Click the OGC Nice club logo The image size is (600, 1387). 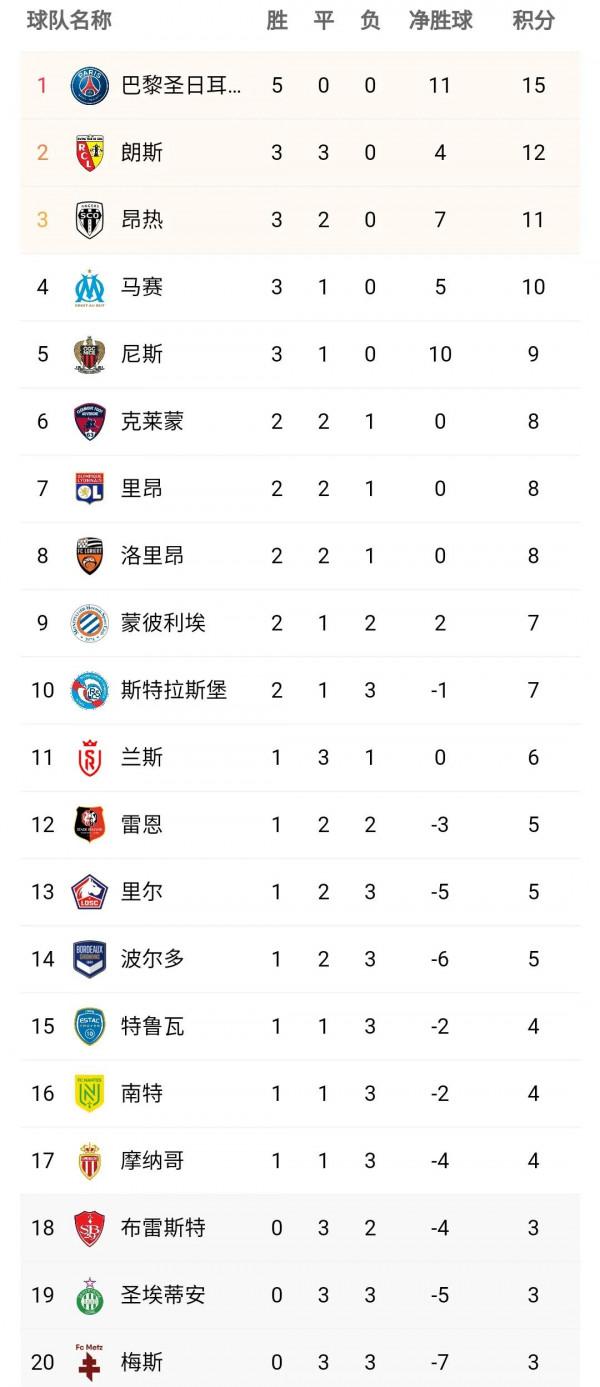click(90, 354)
